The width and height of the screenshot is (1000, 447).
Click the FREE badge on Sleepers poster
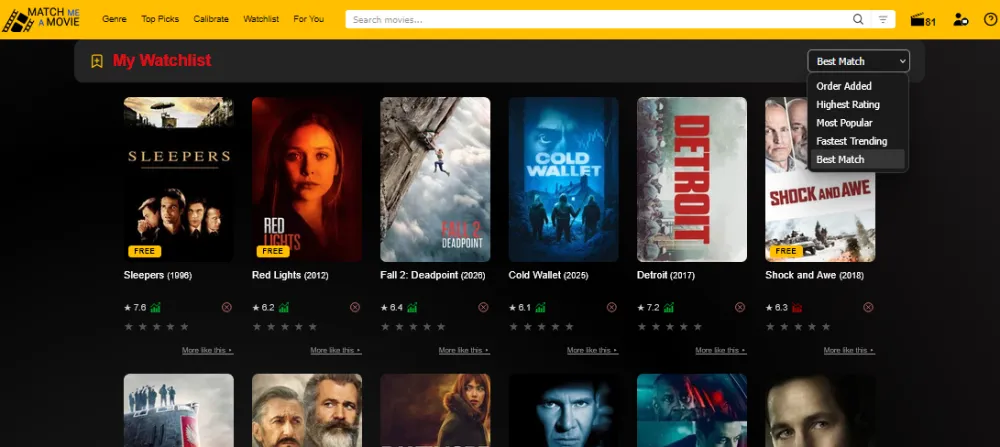145,251
